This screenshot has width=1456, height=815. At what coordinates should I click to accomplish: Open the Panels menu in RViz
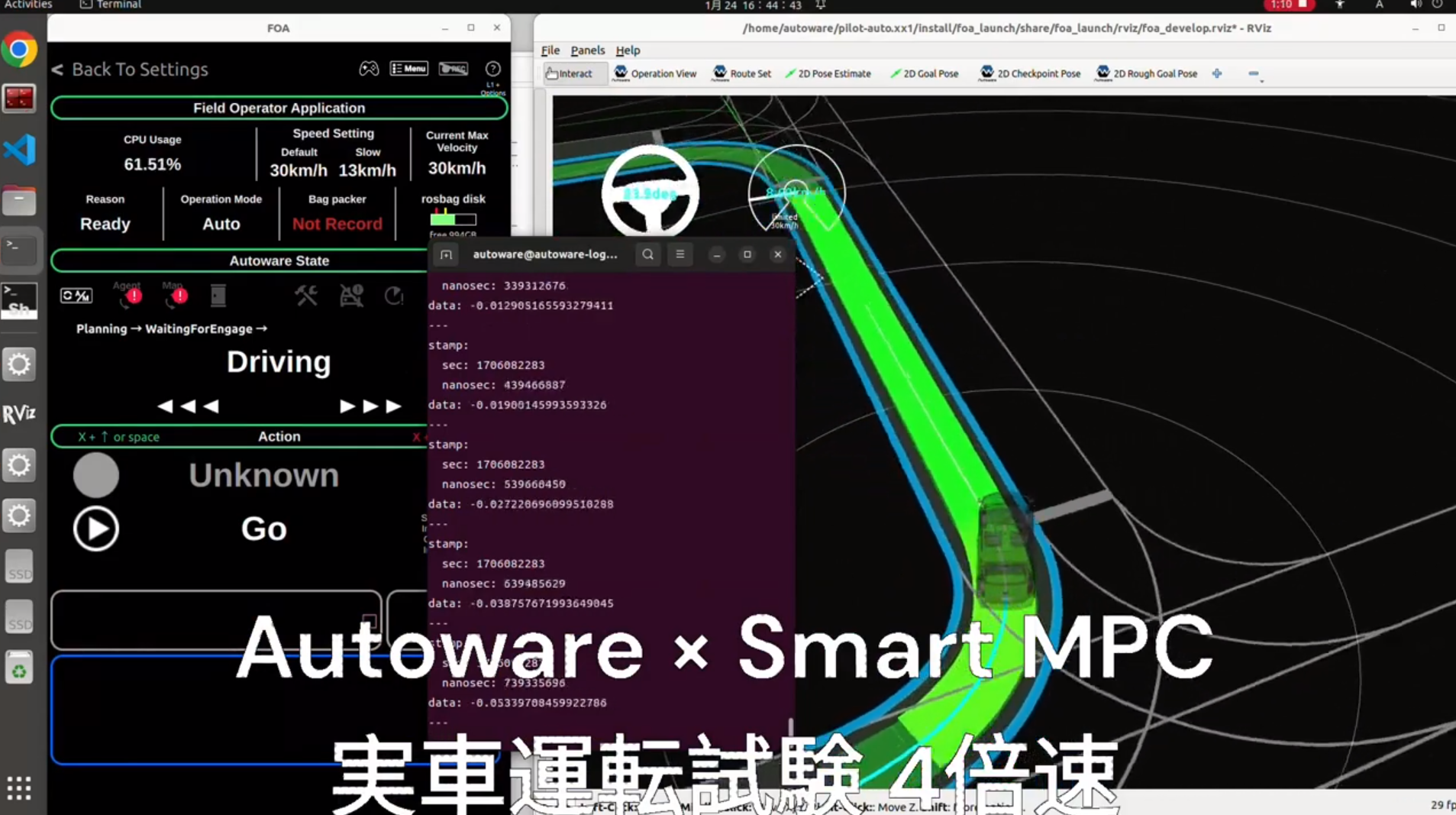coord(587,50)
